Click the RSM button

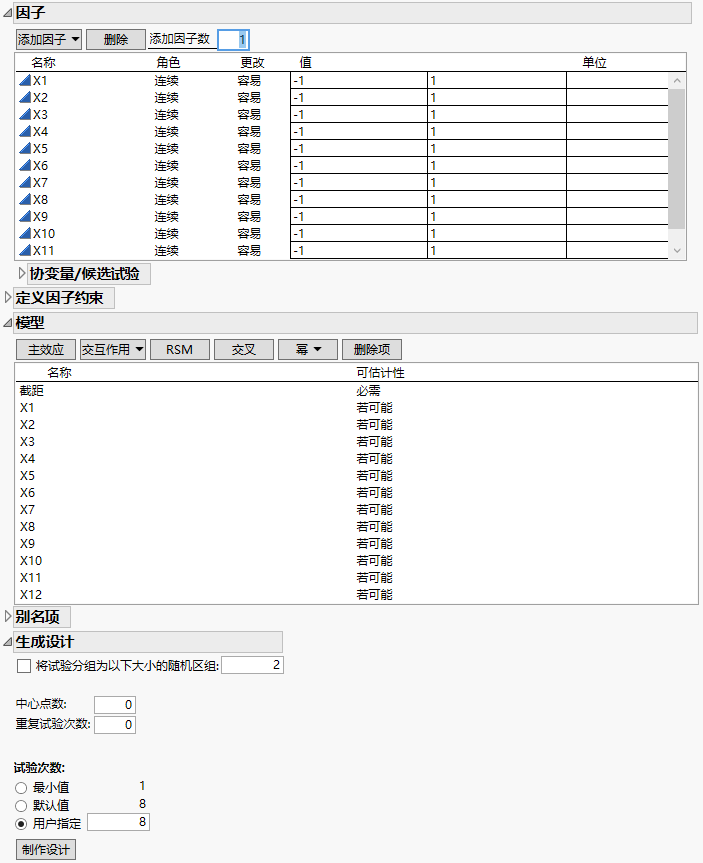point(179,349)
